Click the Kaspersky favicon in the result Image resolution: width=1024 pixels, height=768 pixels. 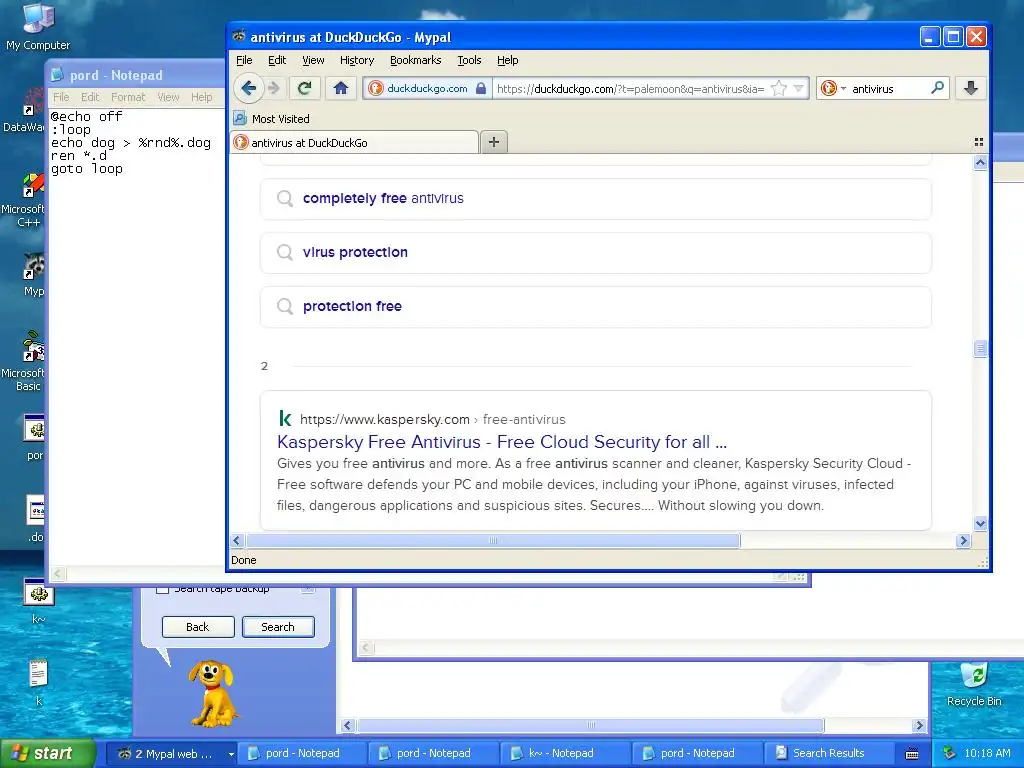pyautogui.click(x=285, y=419)
